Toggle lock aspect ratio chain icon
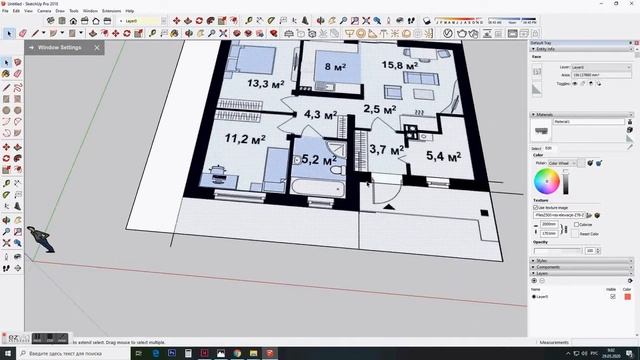This screenshot has width=640, height=360. click(565, 229)
